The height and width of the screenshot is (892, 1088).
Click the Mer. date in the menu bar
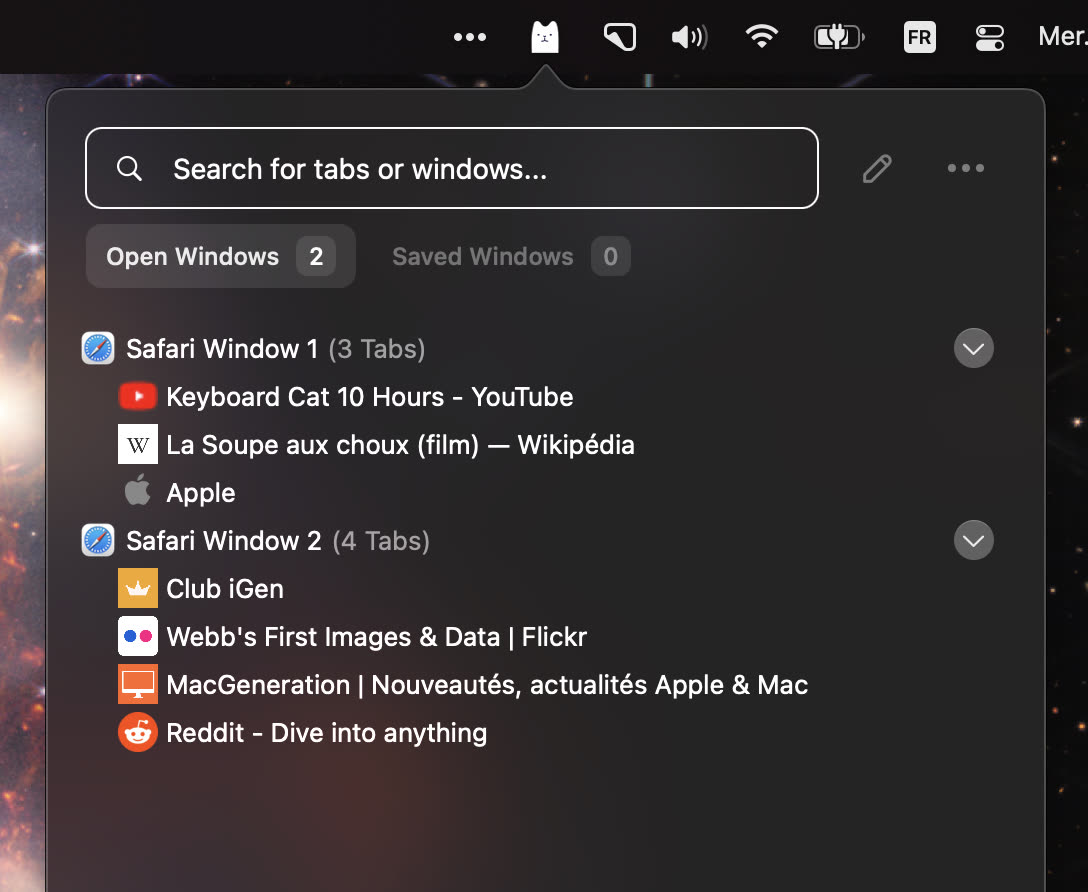pos(1062,36)
